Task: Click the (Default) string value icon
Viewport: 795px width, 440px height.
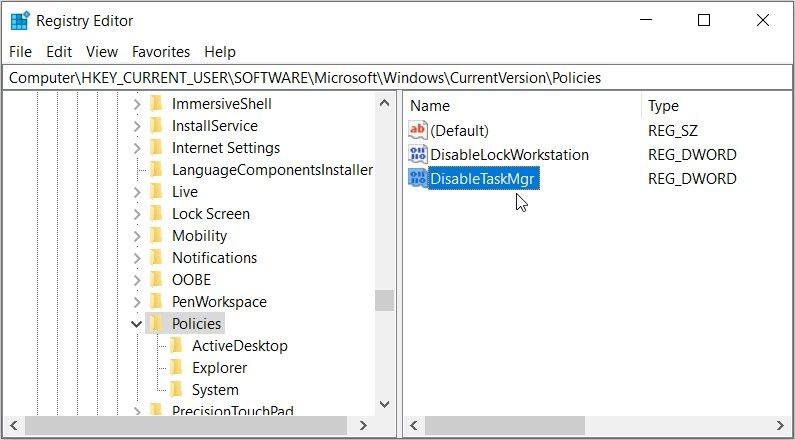Action: [x=417, y=131]
